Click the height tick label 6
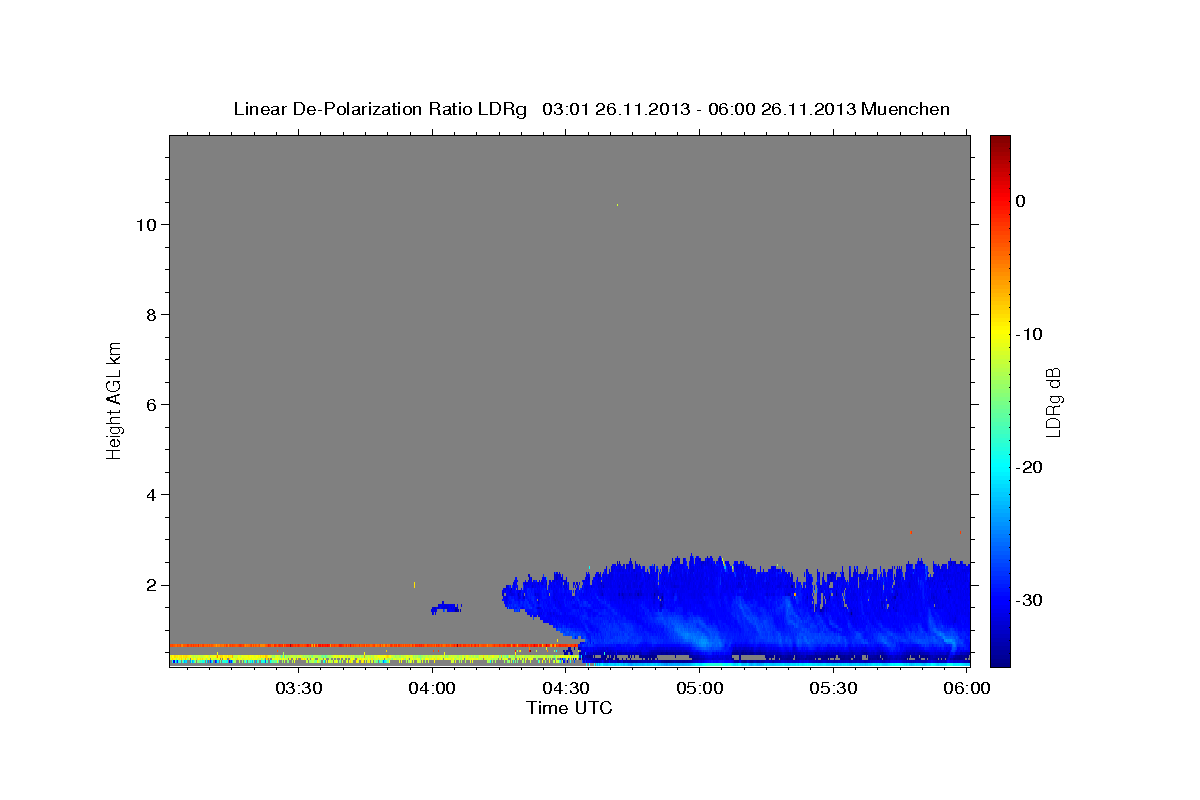This screenshot has width=1200, height=800. point(149,405)
